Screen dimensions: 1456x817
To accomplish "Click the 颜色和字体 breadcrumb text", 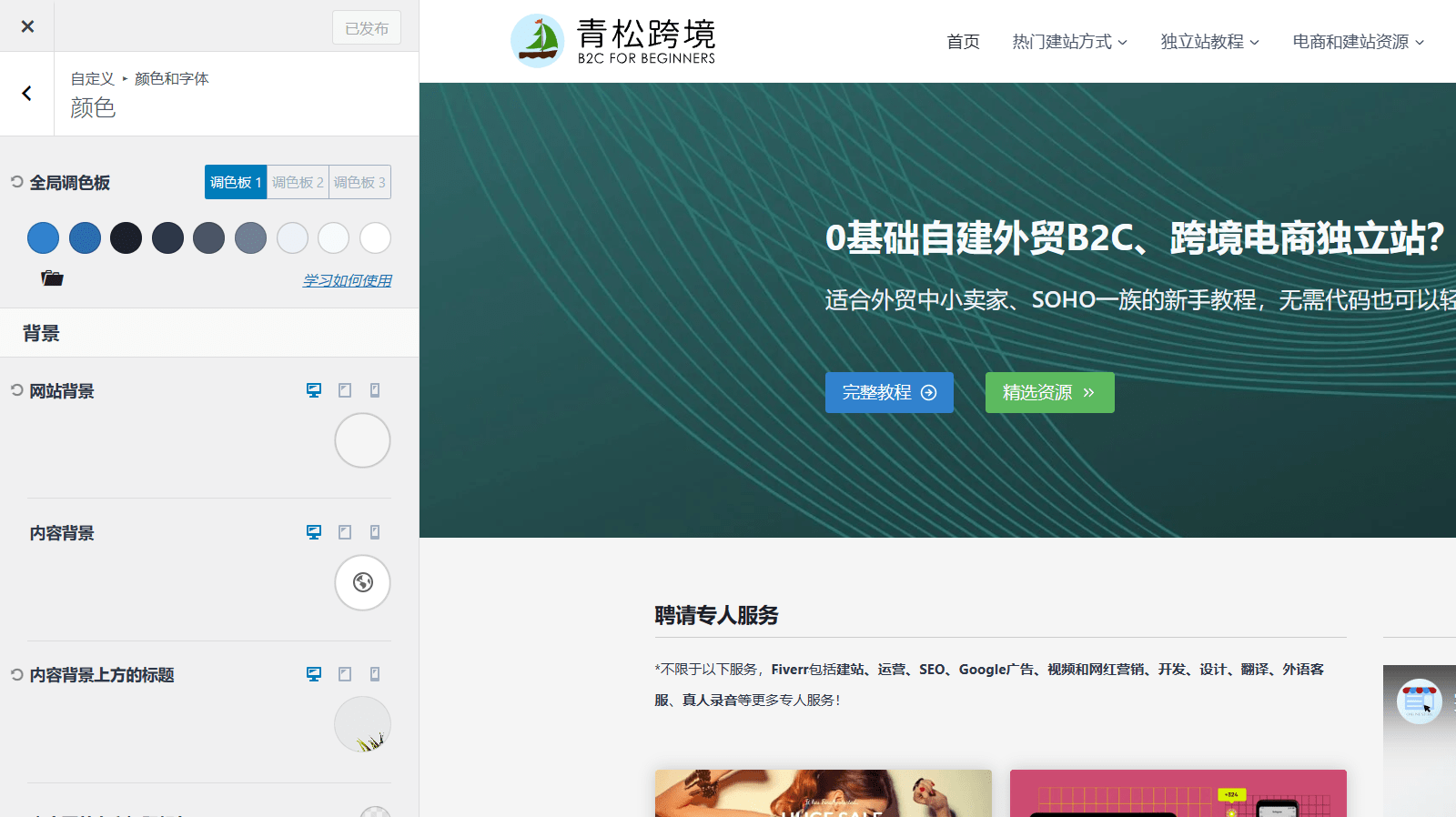I will [172, 79].
